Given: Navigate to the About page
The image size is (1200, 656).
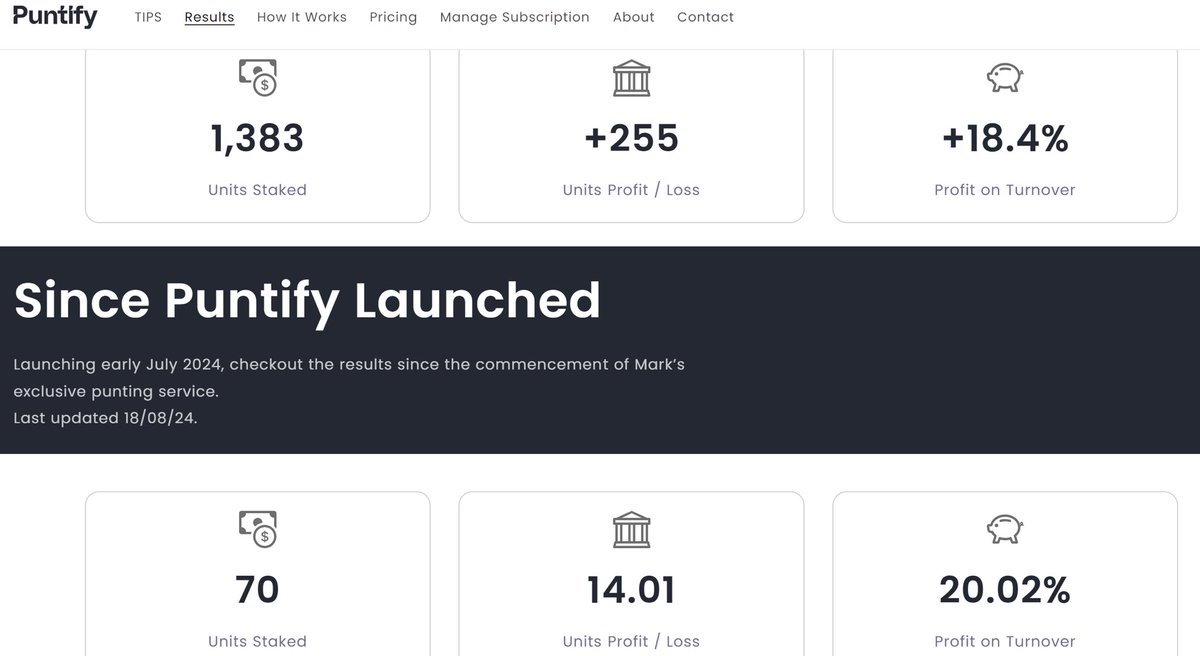Looking at the screenshot, I should pos(634,17).
